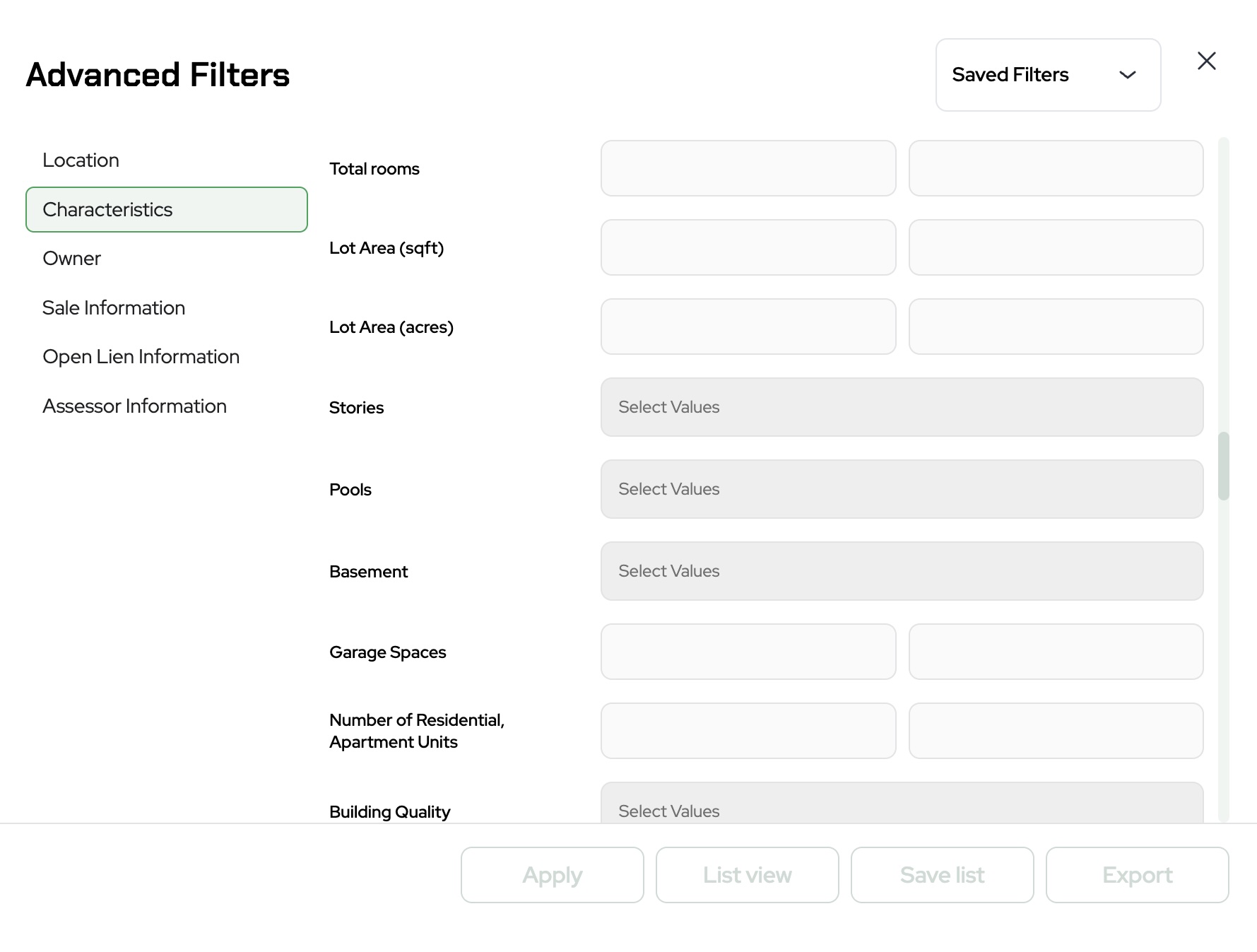Expand the Pools Select Values dropdown
Image resolution: width=1257 pixels, height=952 pixels.
pos(902,489)
